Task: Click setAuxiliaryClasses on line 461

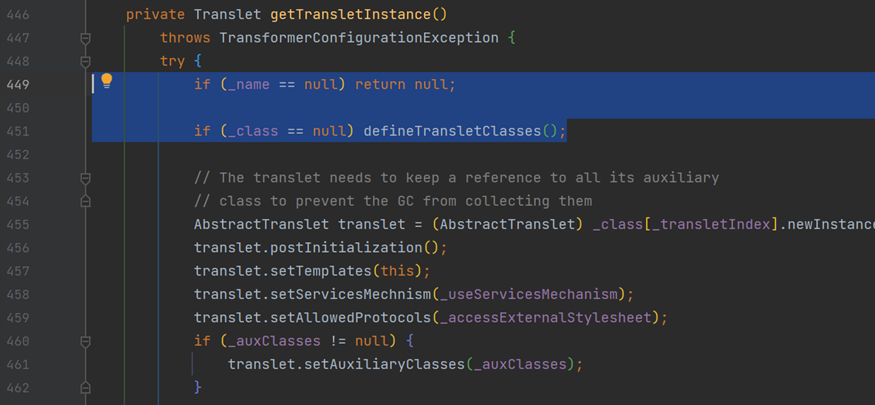Action: 376,365
